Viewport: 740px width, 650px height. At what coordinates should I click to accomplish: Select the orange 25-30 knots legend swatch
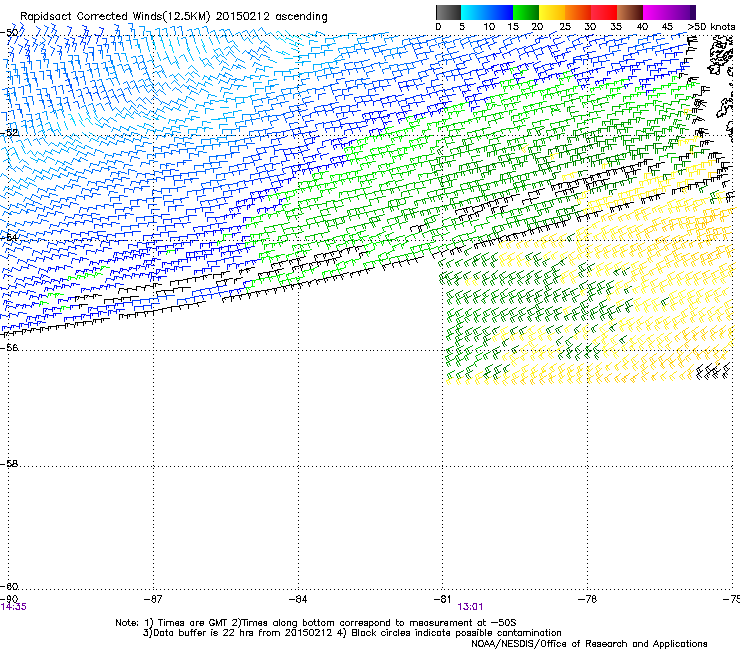(x=578, y=12)
